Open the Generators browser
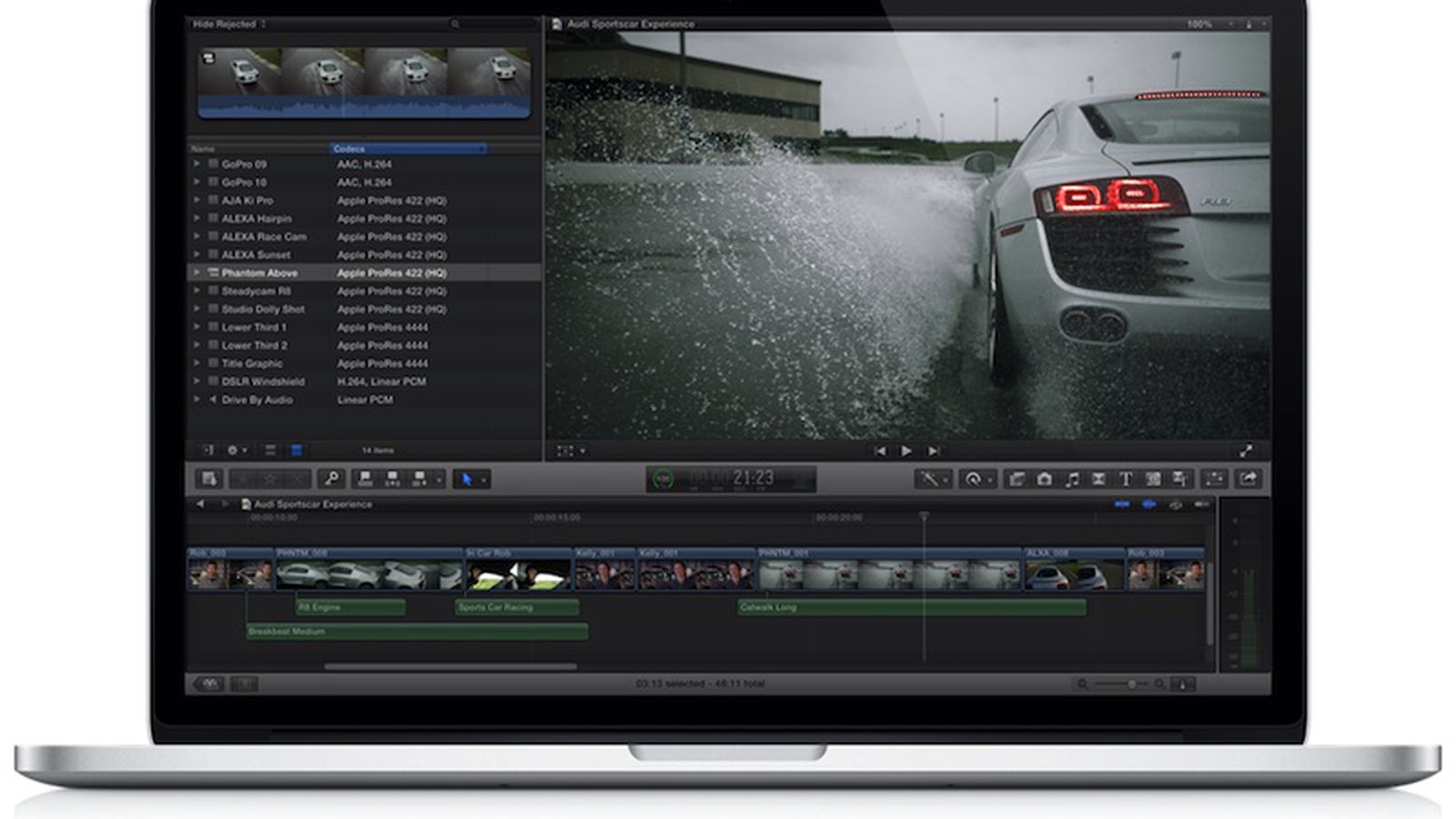 (1153, 479)
